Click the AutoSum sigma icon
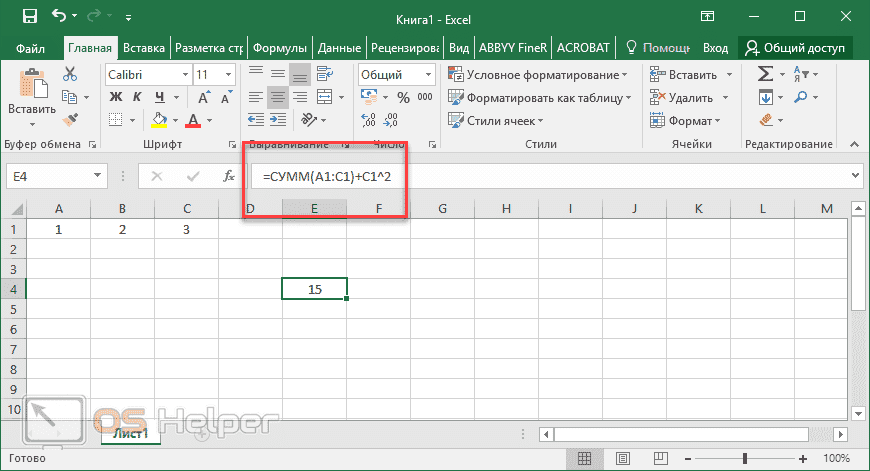This screenshot has width=870, height=471. 765,74
